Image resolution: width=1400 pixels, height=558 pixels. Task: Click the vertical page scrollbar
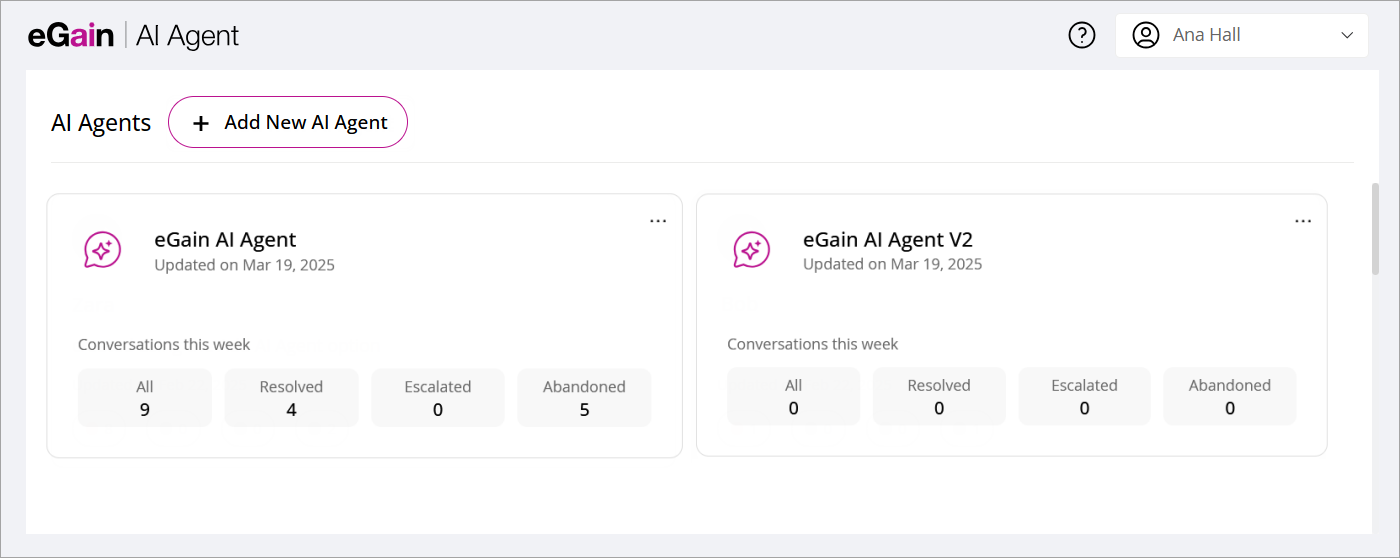[1376, 228]
